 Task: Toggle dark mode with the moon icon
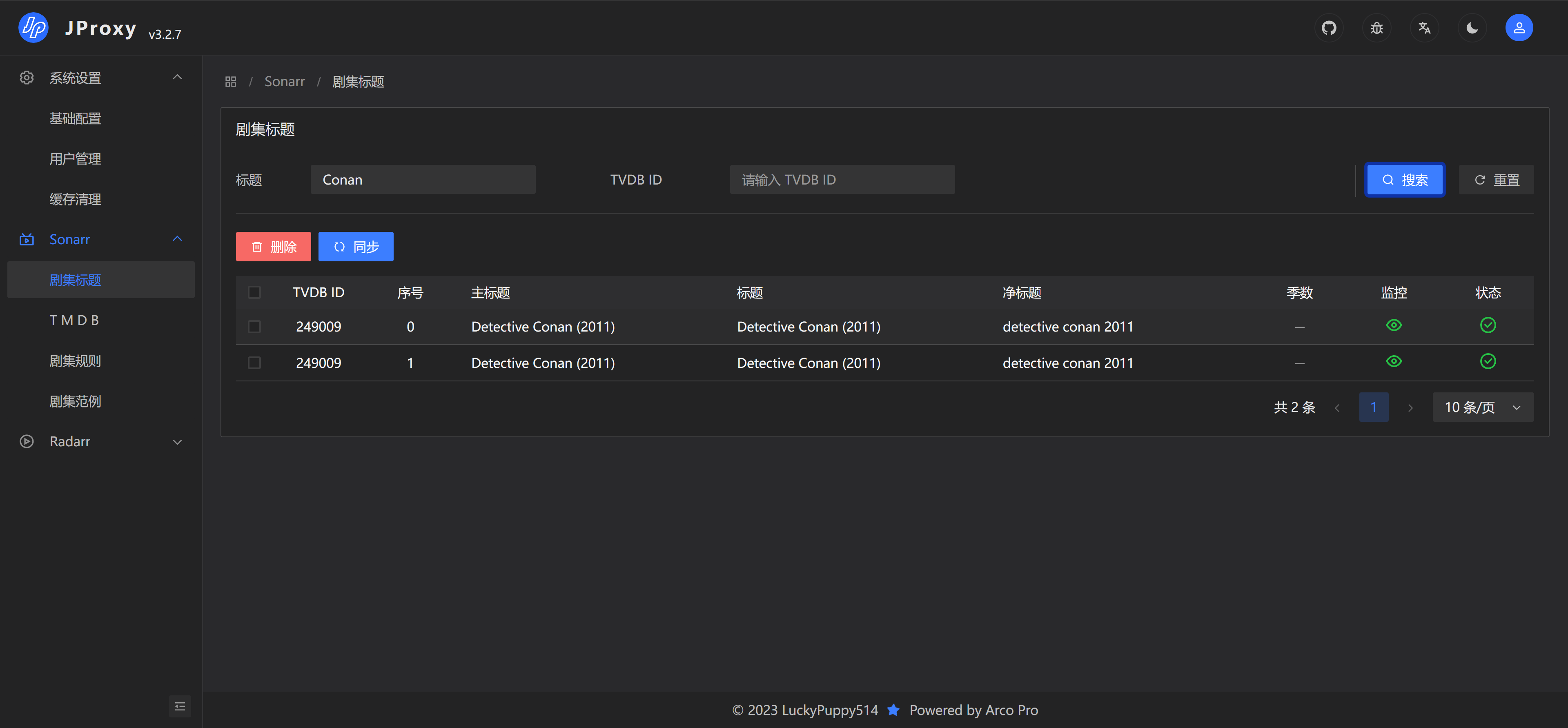[1472, 27]
